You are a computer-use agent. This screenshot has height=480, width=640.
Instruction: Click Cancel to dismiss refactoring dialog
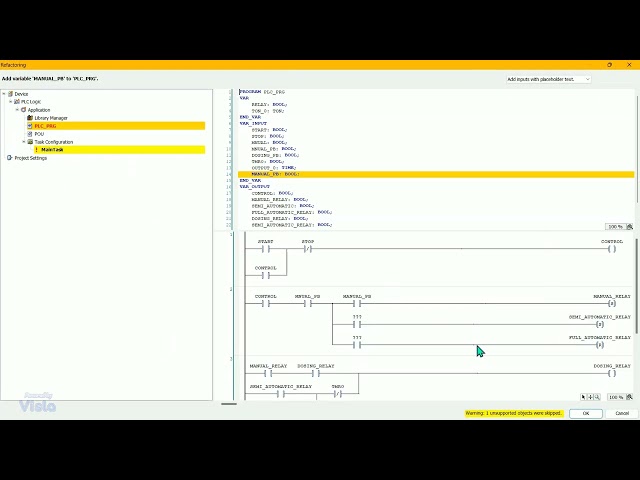pos(622,413)
